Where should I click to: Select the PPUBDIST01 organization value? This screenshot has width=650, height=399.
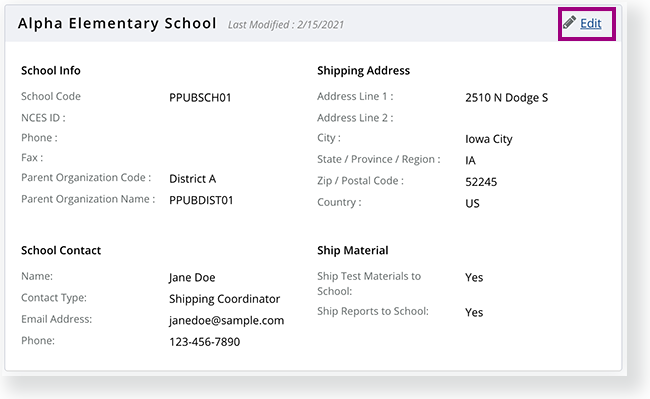pos(201,200)
